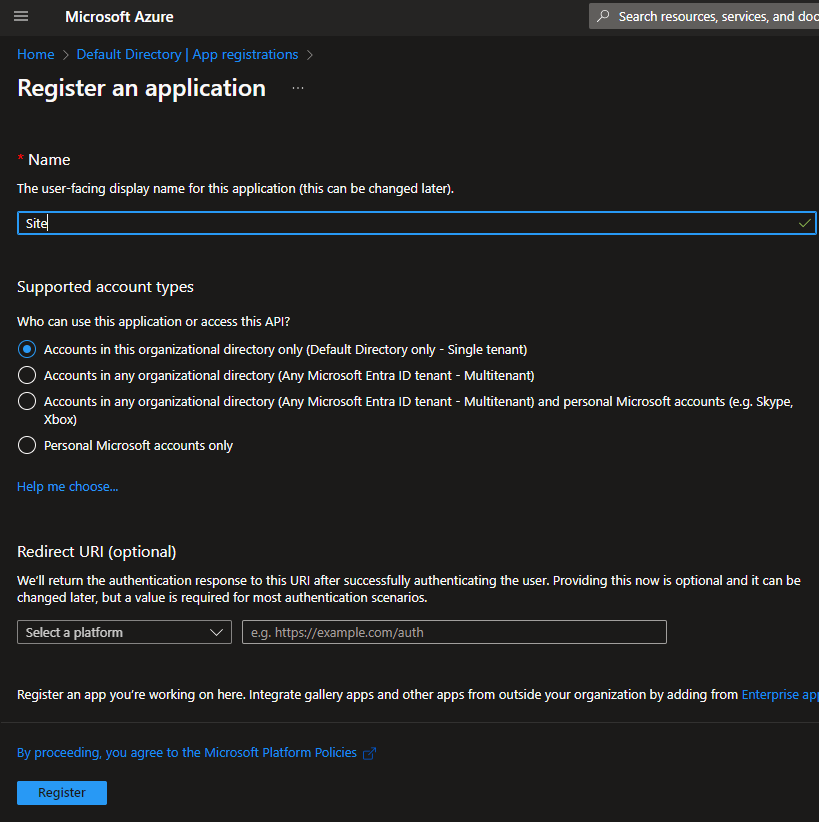Open the Azure portal hamburger menu
The width and height of the screenshot is (819, 822).
[x=21, y=16]
